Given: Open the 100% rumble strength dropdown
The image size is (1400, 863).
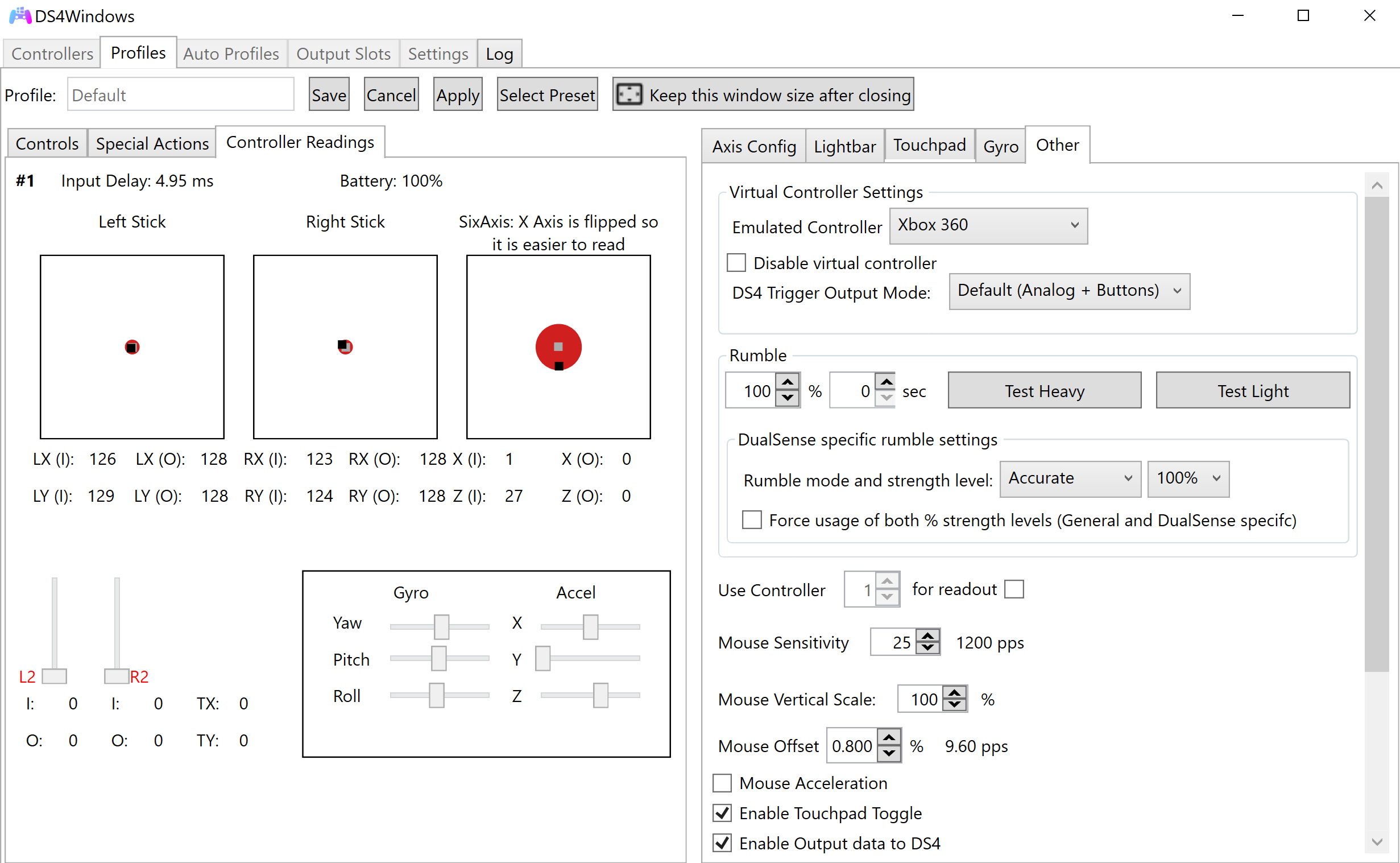Looking at the screenshot, I should click(x=1189, y=479).
